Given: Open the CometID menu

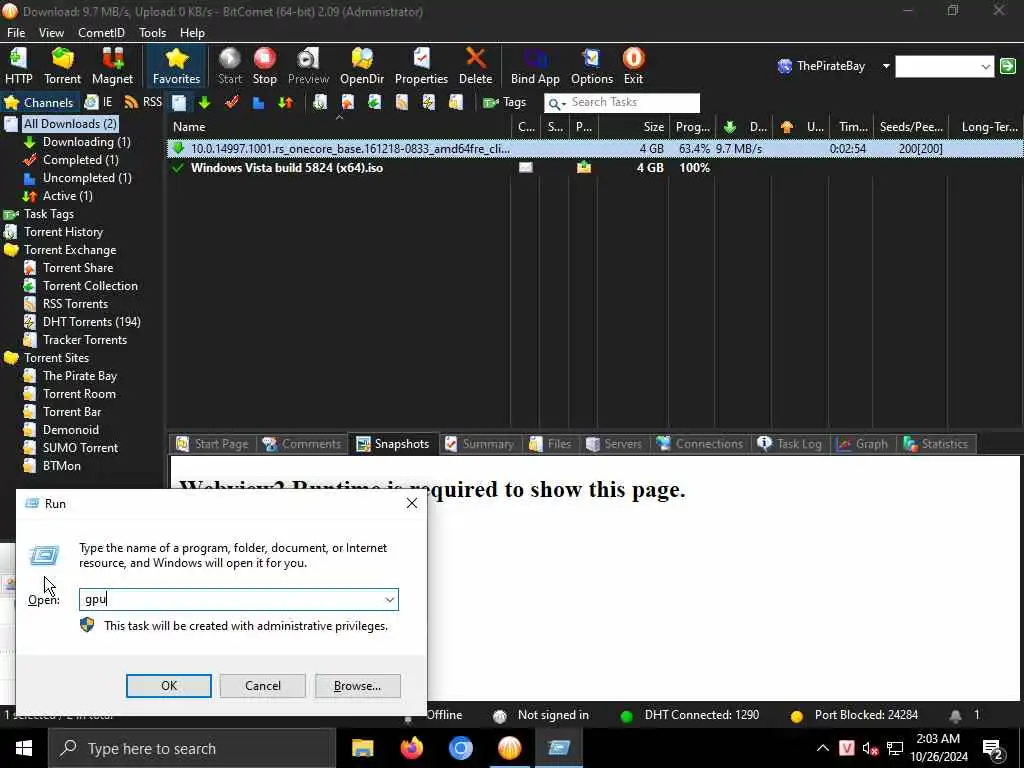Looking at the screenshot, I should pos(101,33).
